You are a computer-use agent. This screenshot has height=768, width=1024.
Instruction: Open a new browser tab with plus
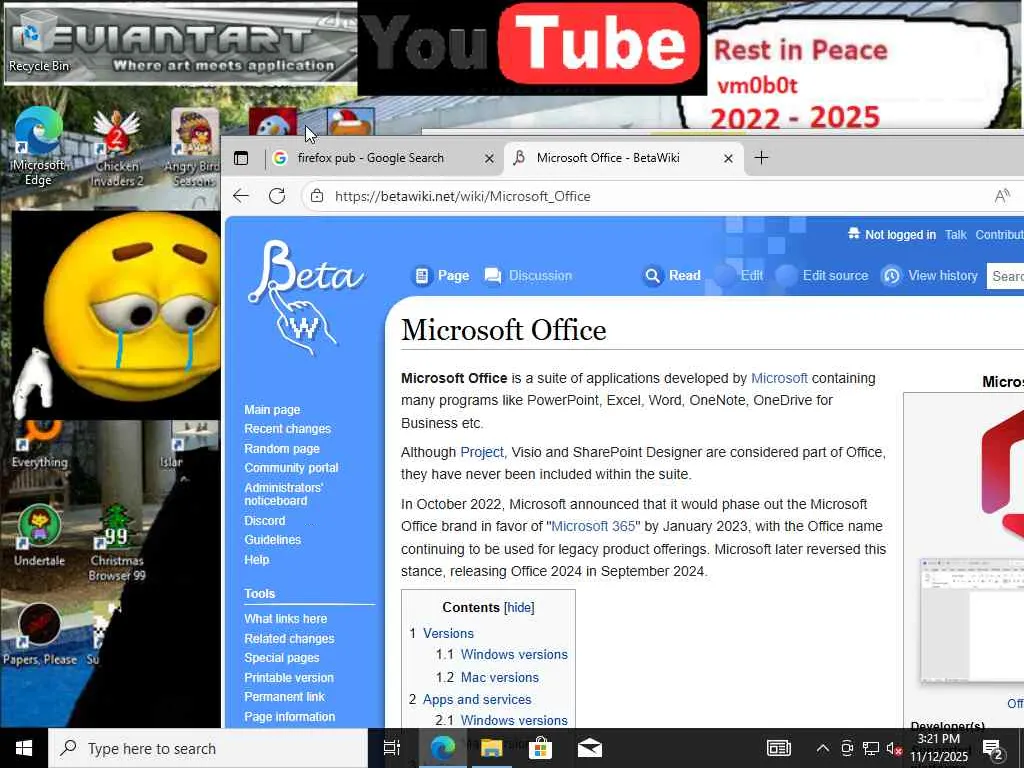click(761, 158)
